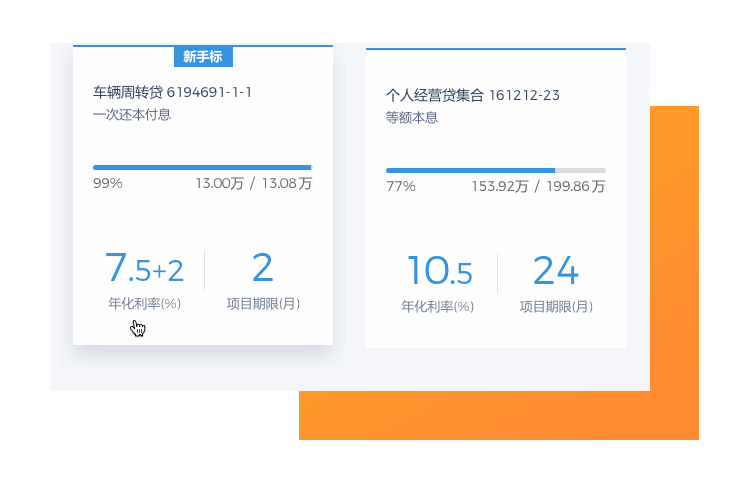Image resolution: width=749 pixels, height=480 pixels.
Task: Click the 等额本息 repayment label
Action: [x=412, y=117]
